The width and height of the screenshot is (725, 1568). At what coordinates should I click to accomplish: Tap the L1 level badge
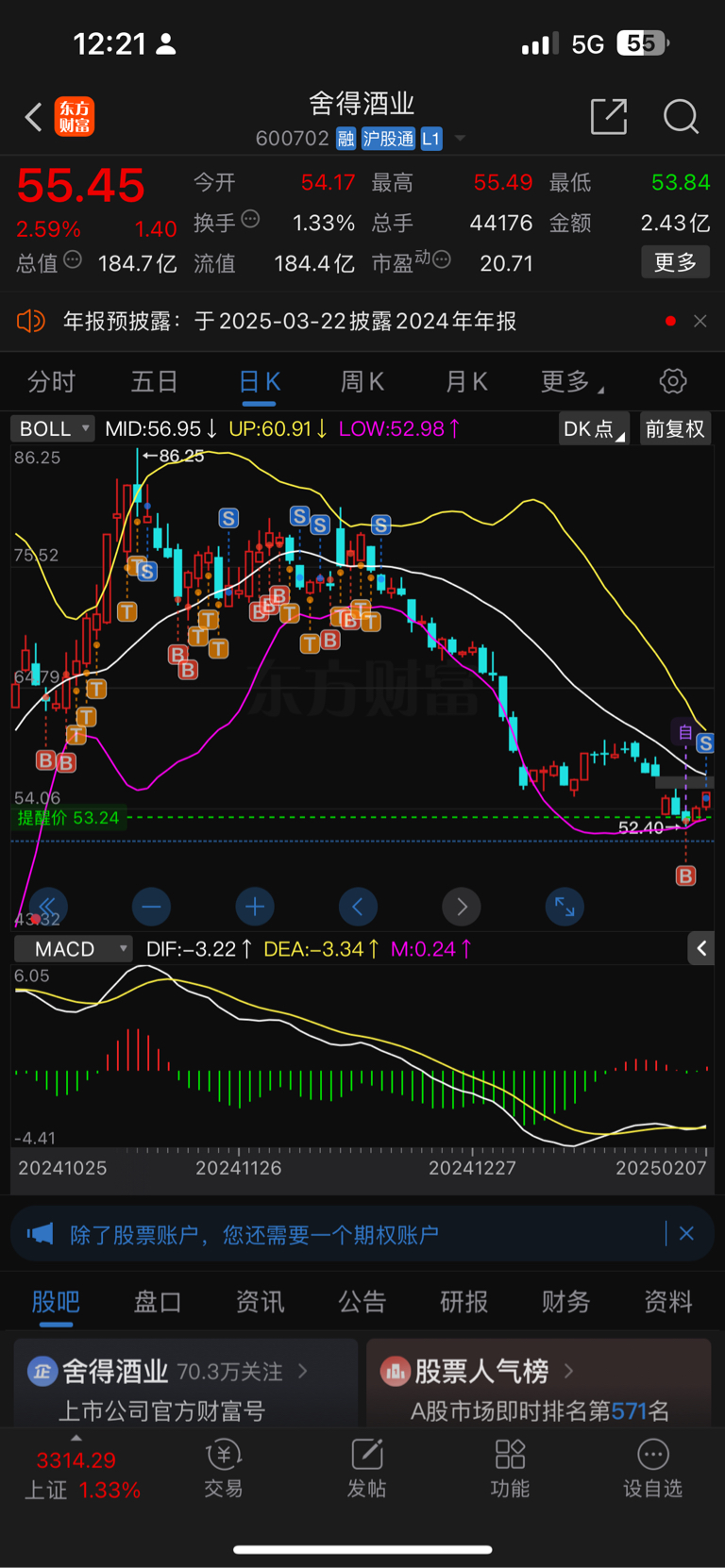430,139
